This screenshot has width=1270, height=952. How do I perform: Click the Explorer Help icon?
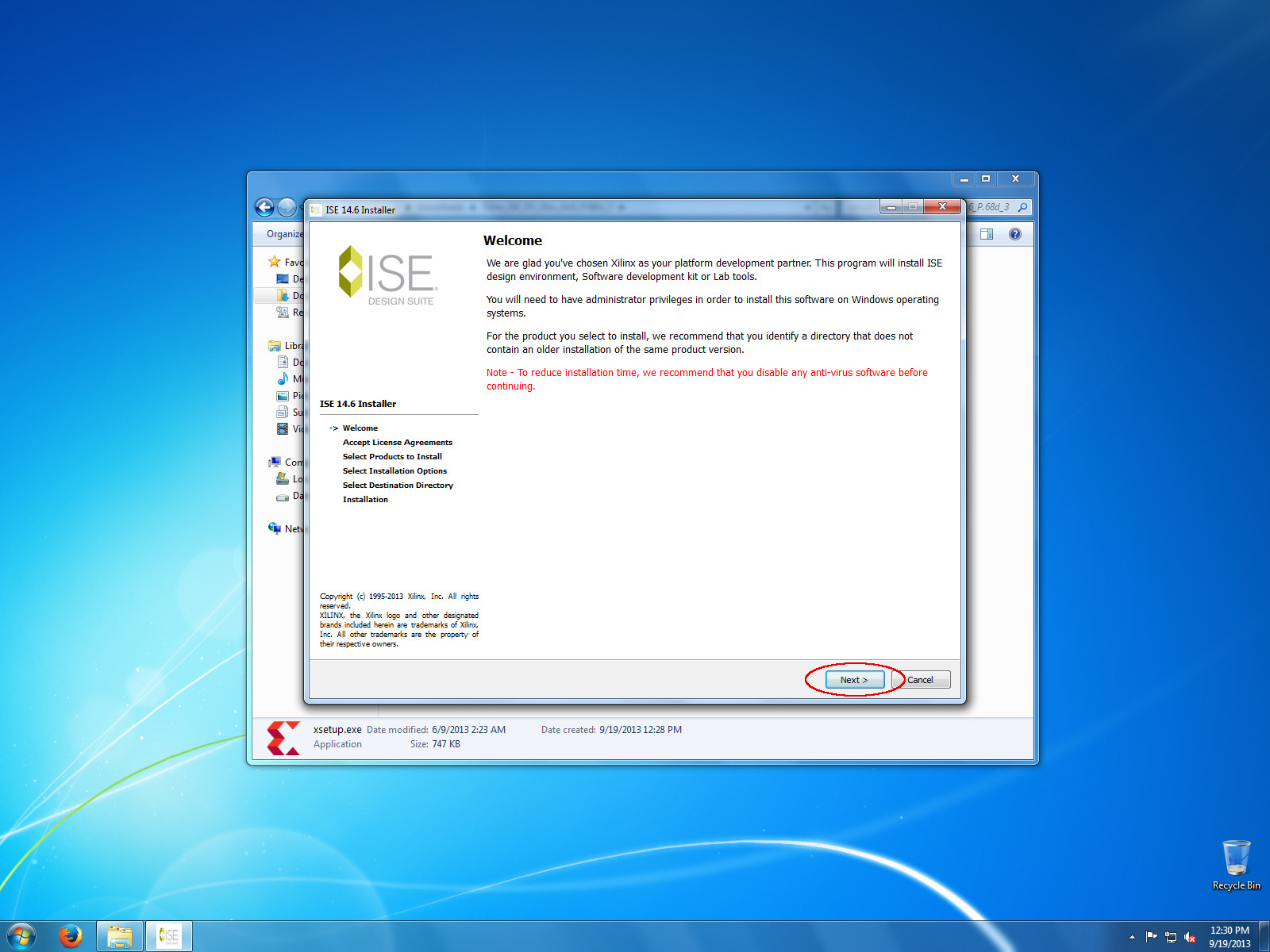click(x=1014, y=234)
